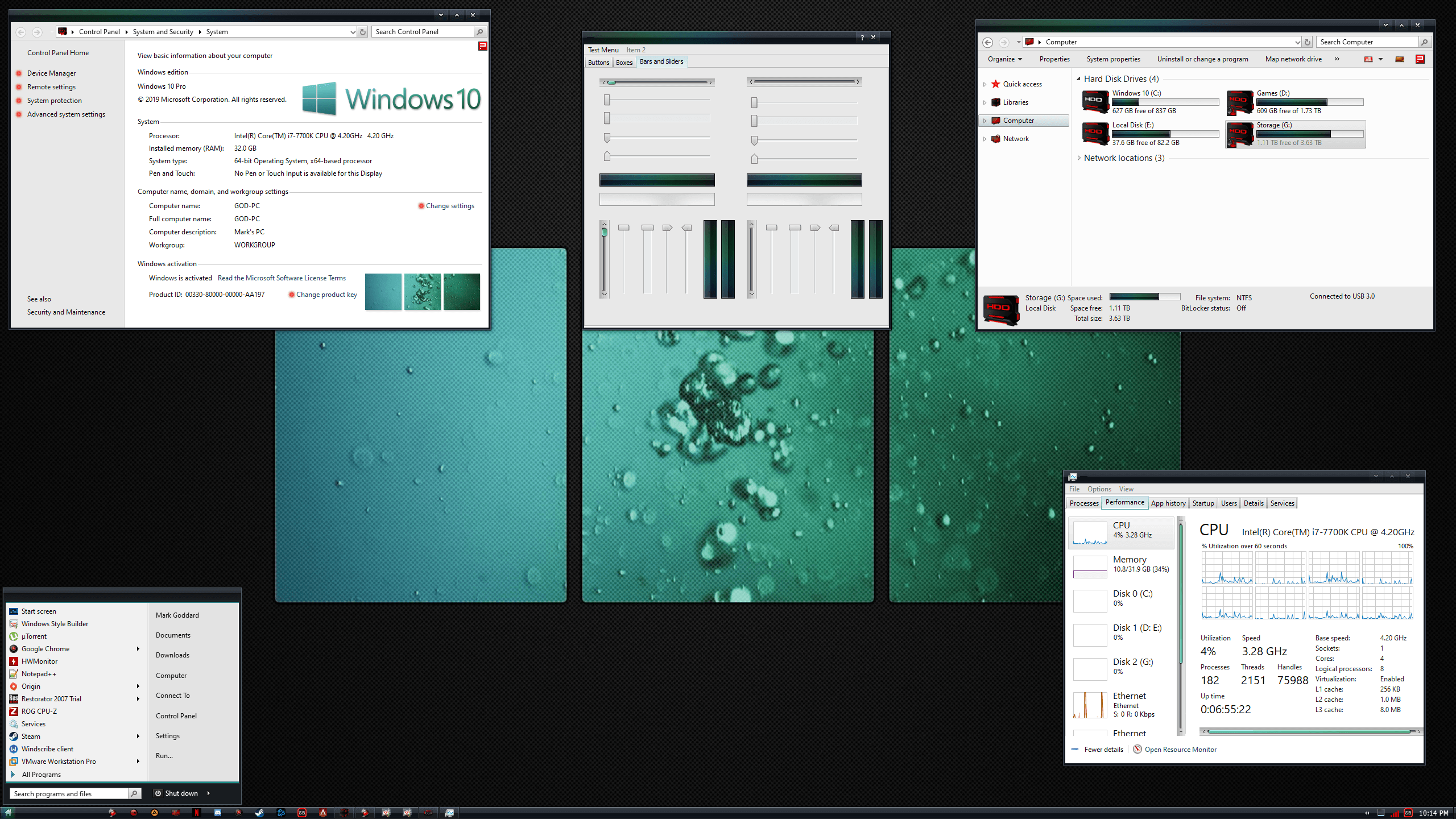Viewport: 1456px width, 819px height.
Task: Expand the Shut down options arrow
Action: tap(209, 793)
